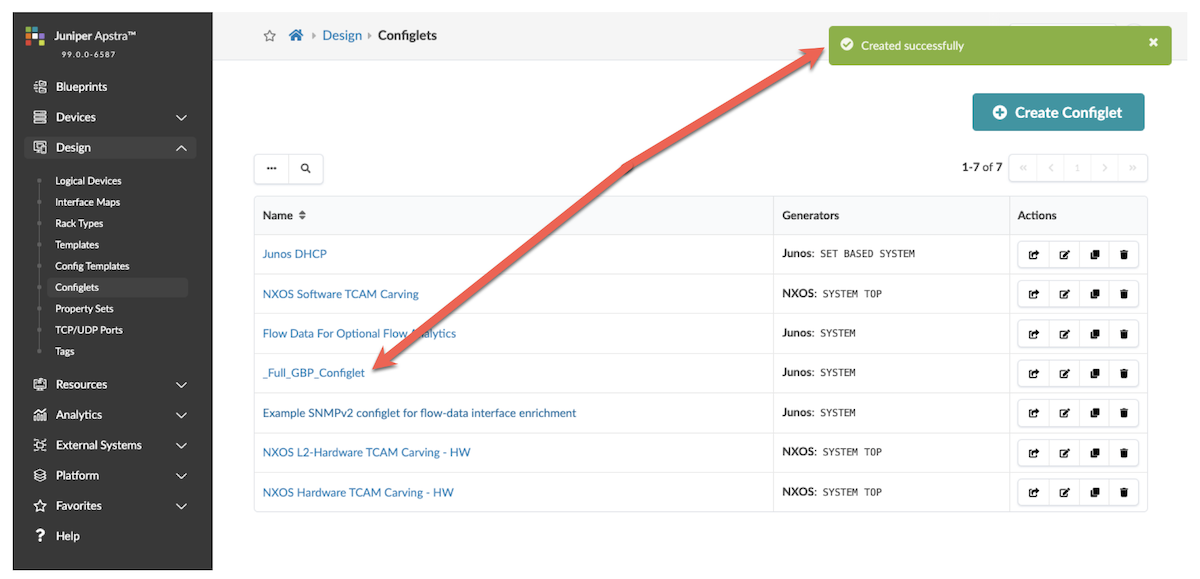Go to last page in pagination

point(1133,168)
